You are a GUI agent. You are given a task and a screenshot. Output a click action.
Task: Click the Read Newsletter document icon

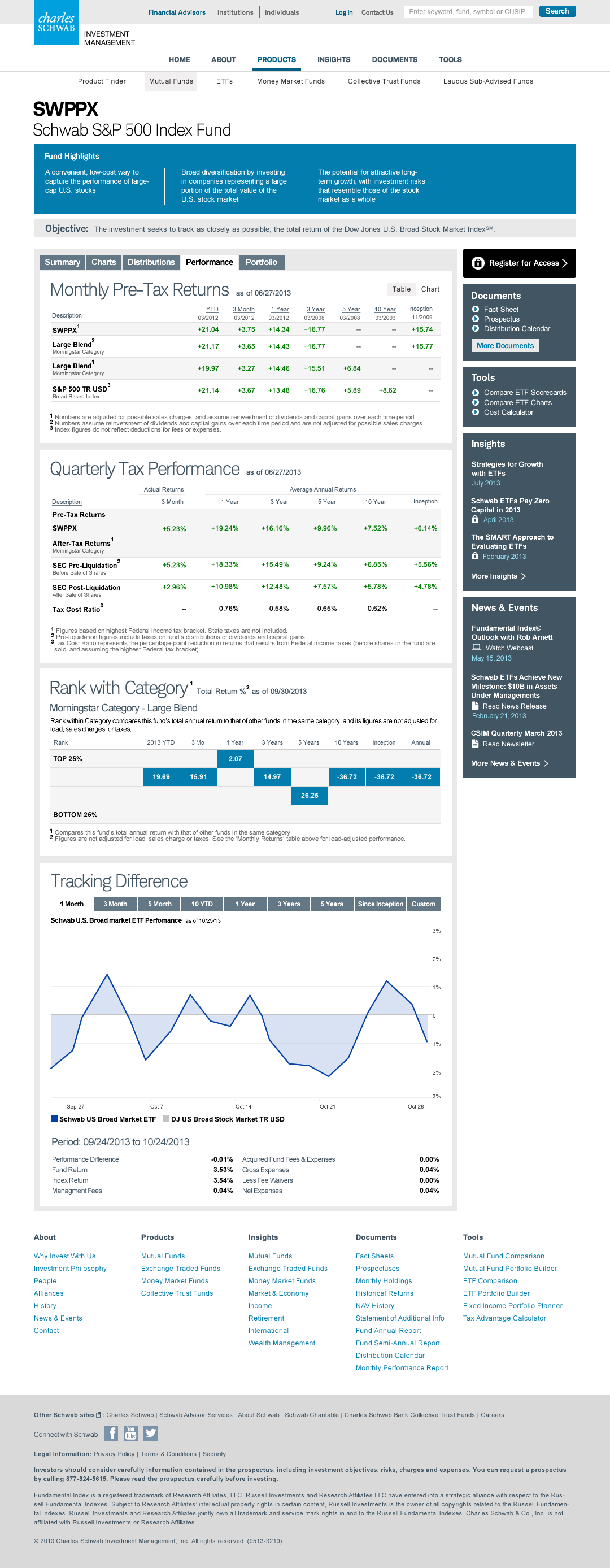click(475, 744)
